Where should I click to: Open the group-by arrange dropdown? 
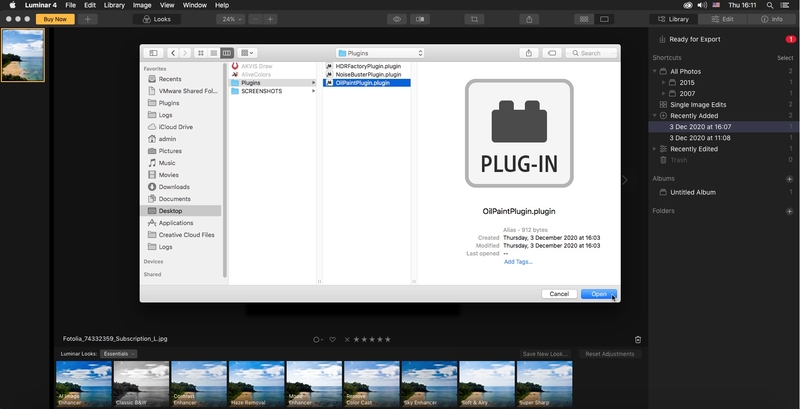click(247, 53)
